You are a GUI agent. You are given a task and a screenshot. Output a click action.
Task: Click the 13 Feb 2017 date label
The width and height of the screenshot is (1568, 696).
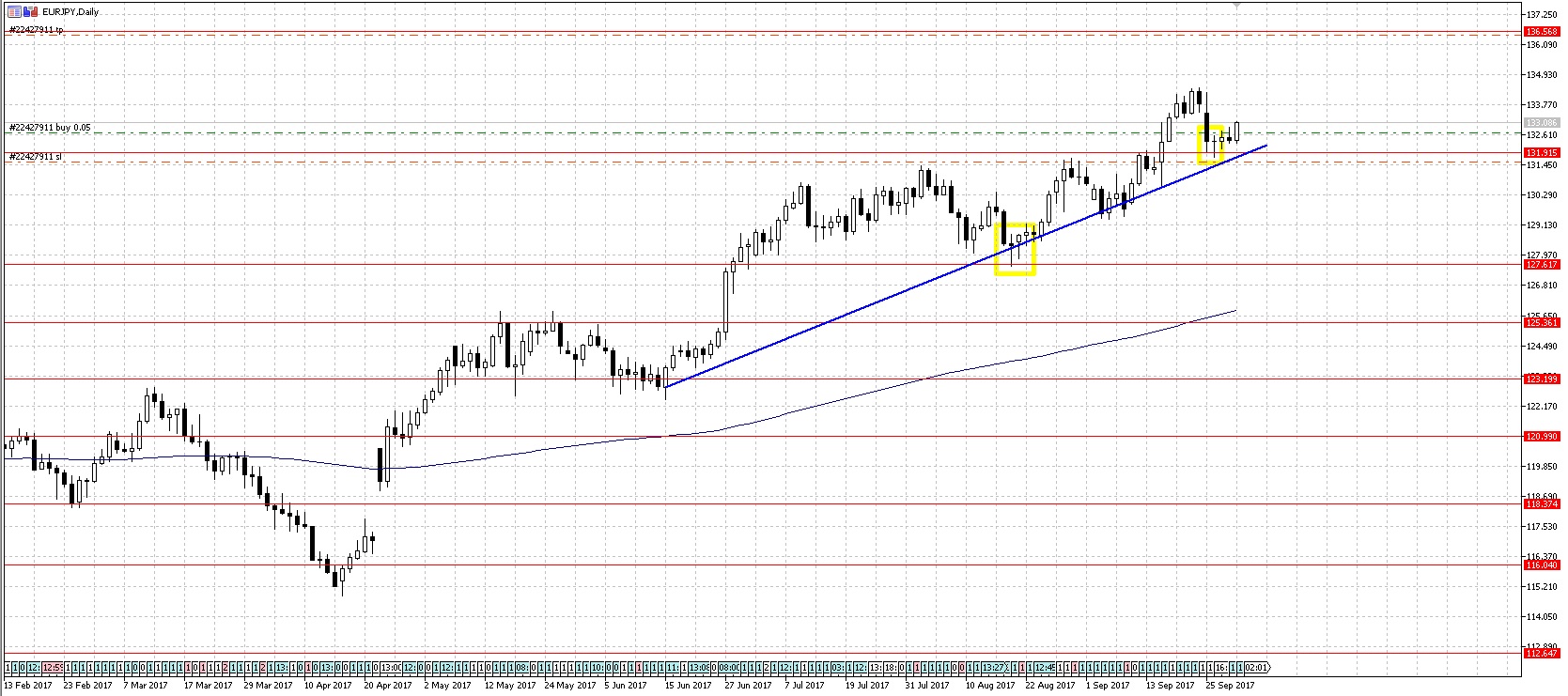28,685
